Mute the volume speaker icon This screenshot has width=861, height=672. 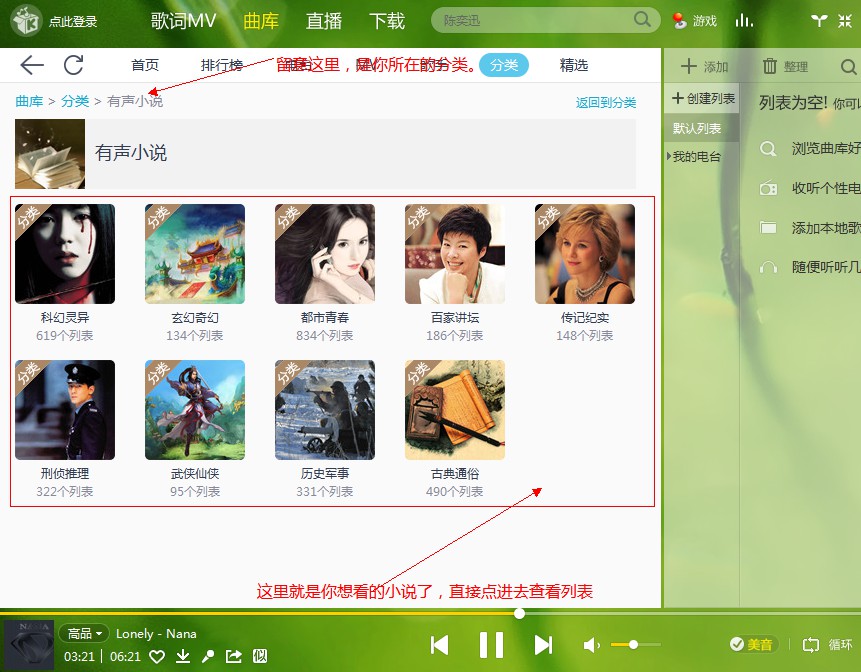pyautogui.click(x=591, y=645)
